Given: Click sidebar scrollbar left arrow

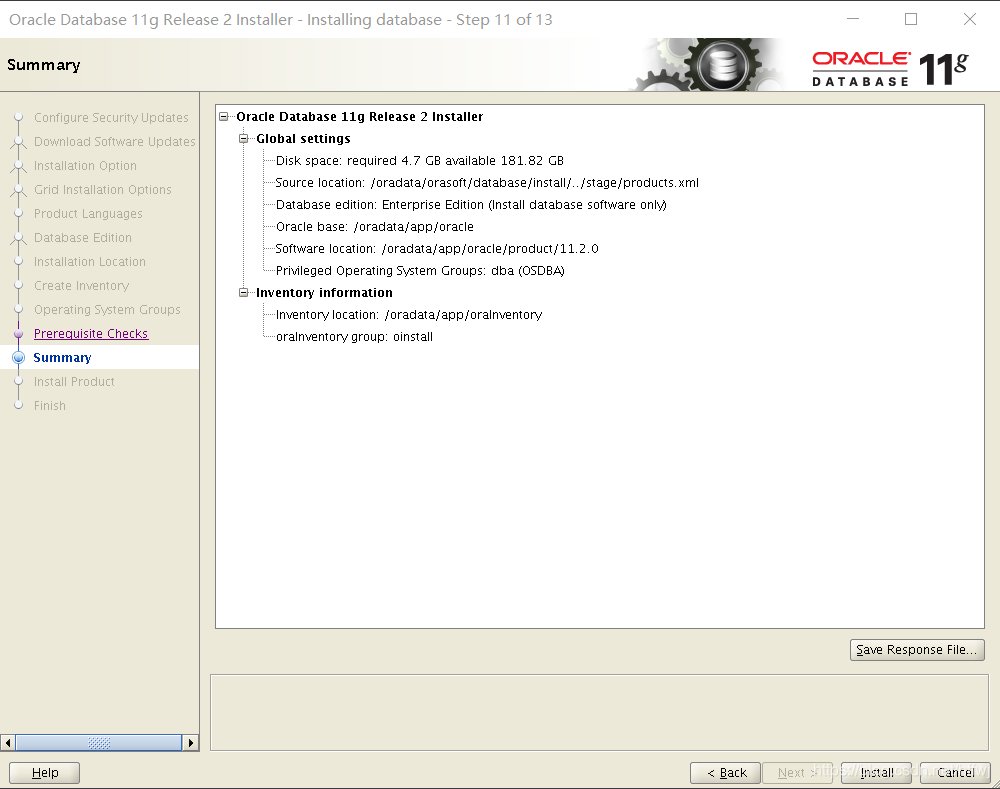Looking at the screenshot, I should (8, 742).
